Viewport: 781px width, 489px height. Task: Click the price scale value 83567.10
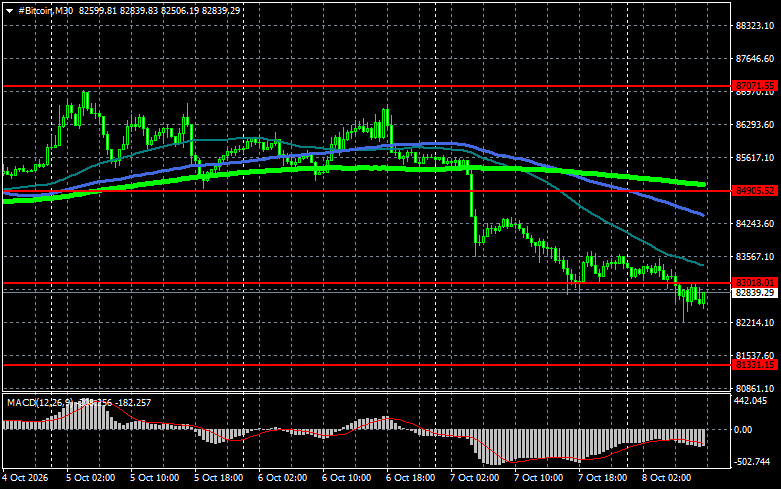point(755,256)
